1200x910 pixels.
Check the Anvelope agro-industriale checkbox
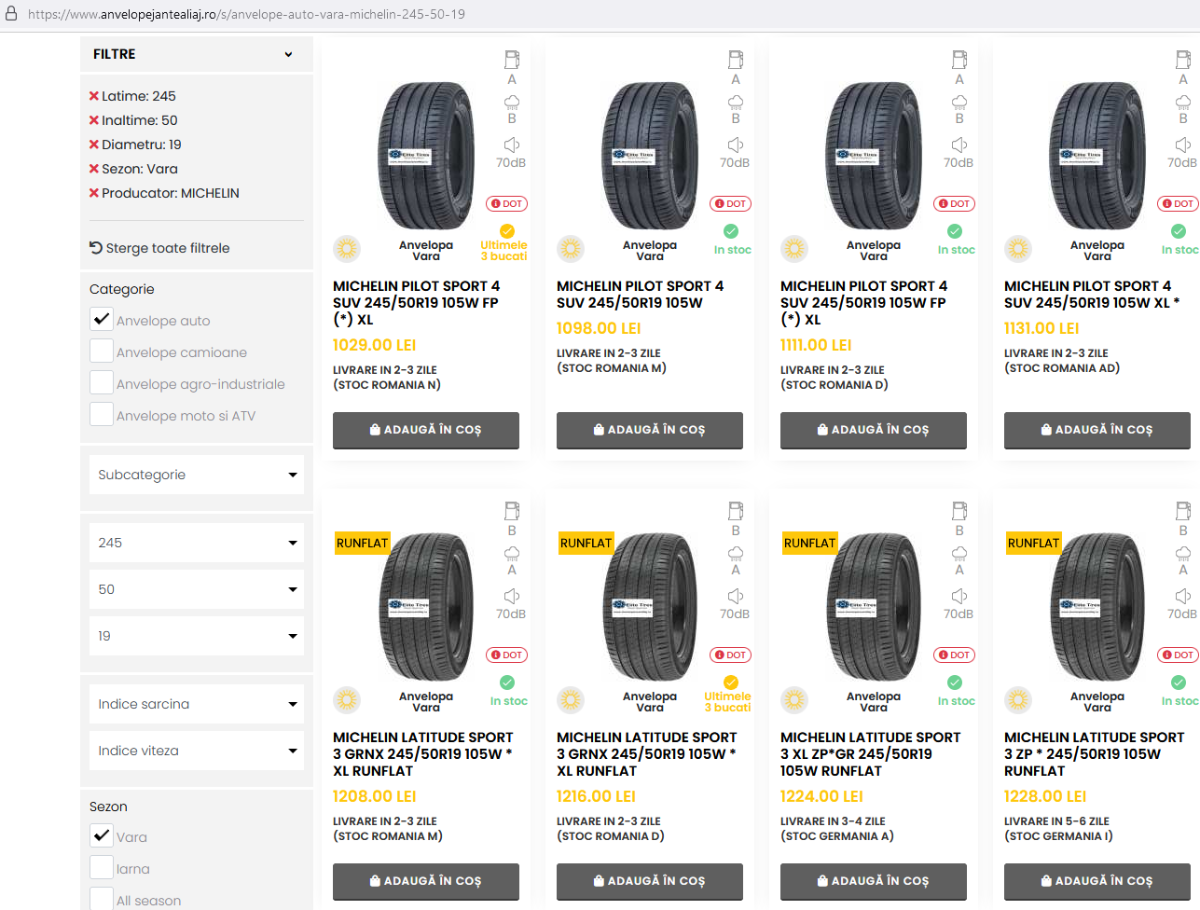tap(101, 383)
